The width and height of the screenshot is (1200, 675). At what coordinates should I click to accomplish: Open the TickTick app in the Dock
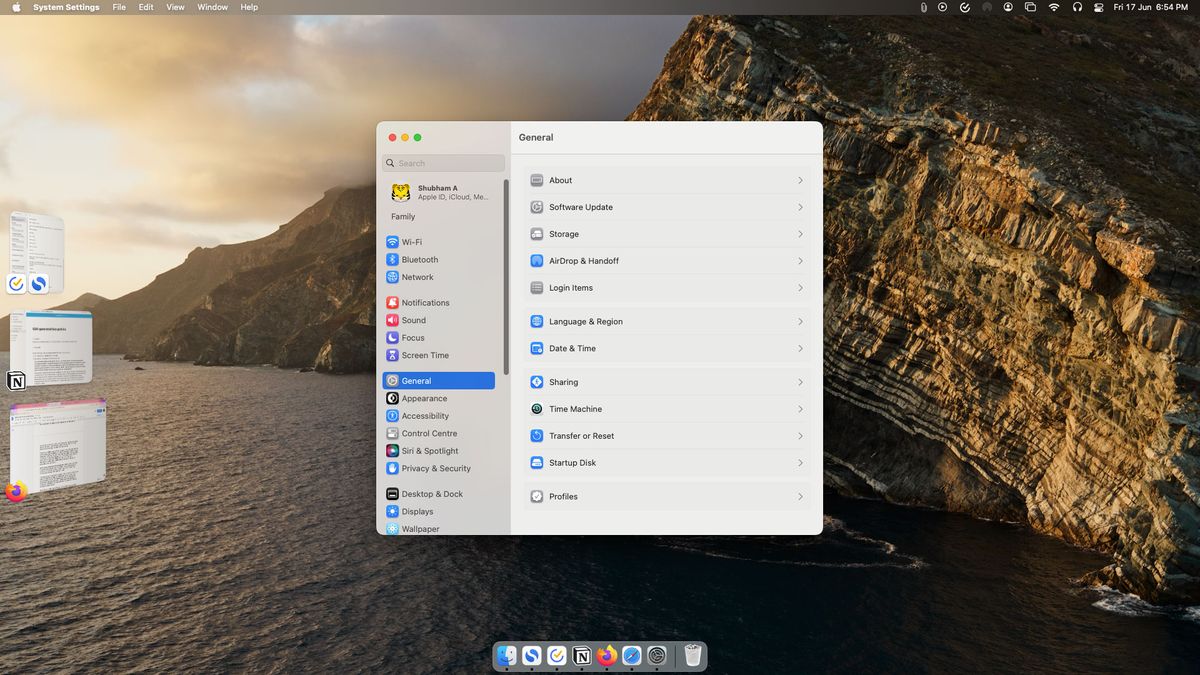556,655
